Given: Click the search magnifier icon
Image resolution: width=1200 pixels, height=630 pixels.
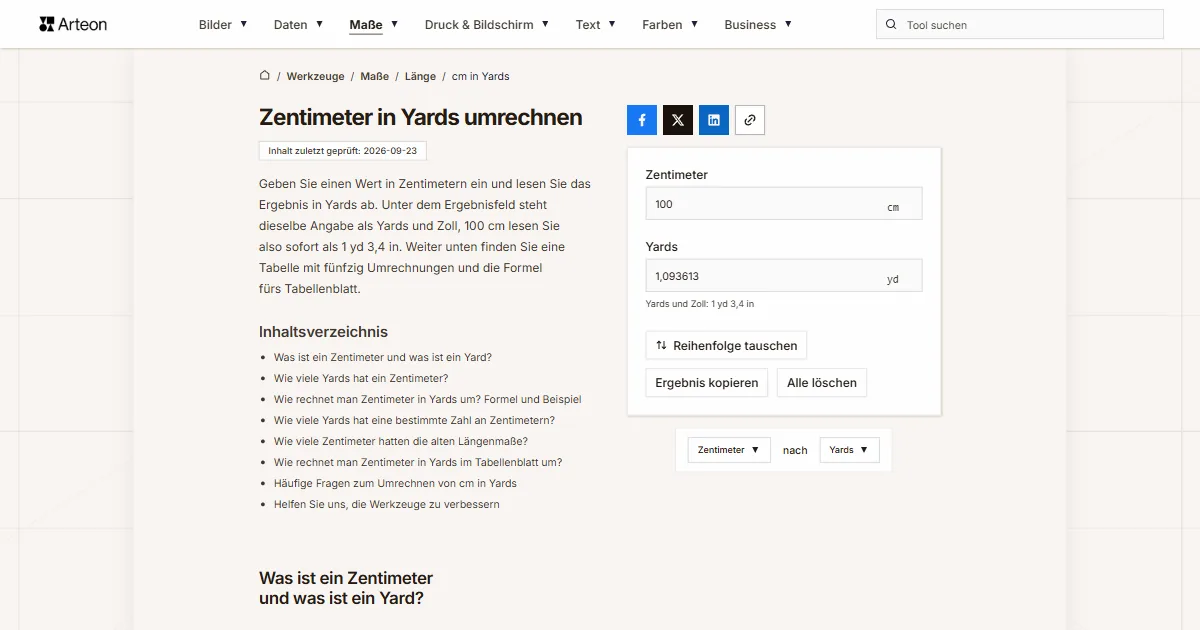Looking at the screenshot, I should [x=891, y=25].
